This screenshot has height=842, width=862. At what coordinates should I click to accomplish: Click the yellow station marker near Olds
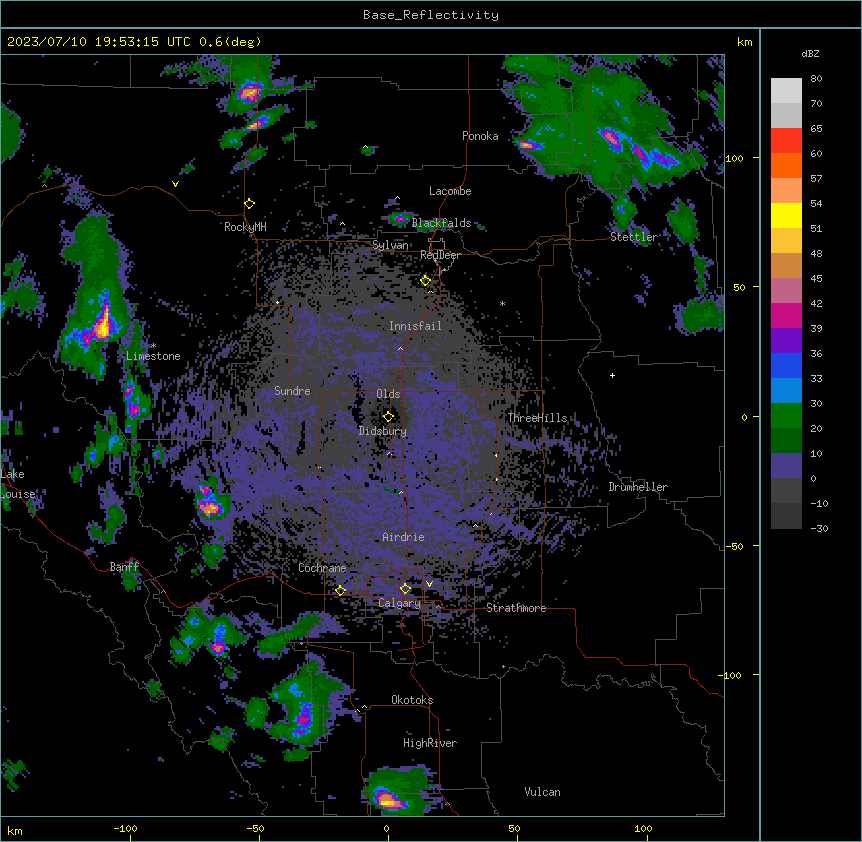coord(388,416)
